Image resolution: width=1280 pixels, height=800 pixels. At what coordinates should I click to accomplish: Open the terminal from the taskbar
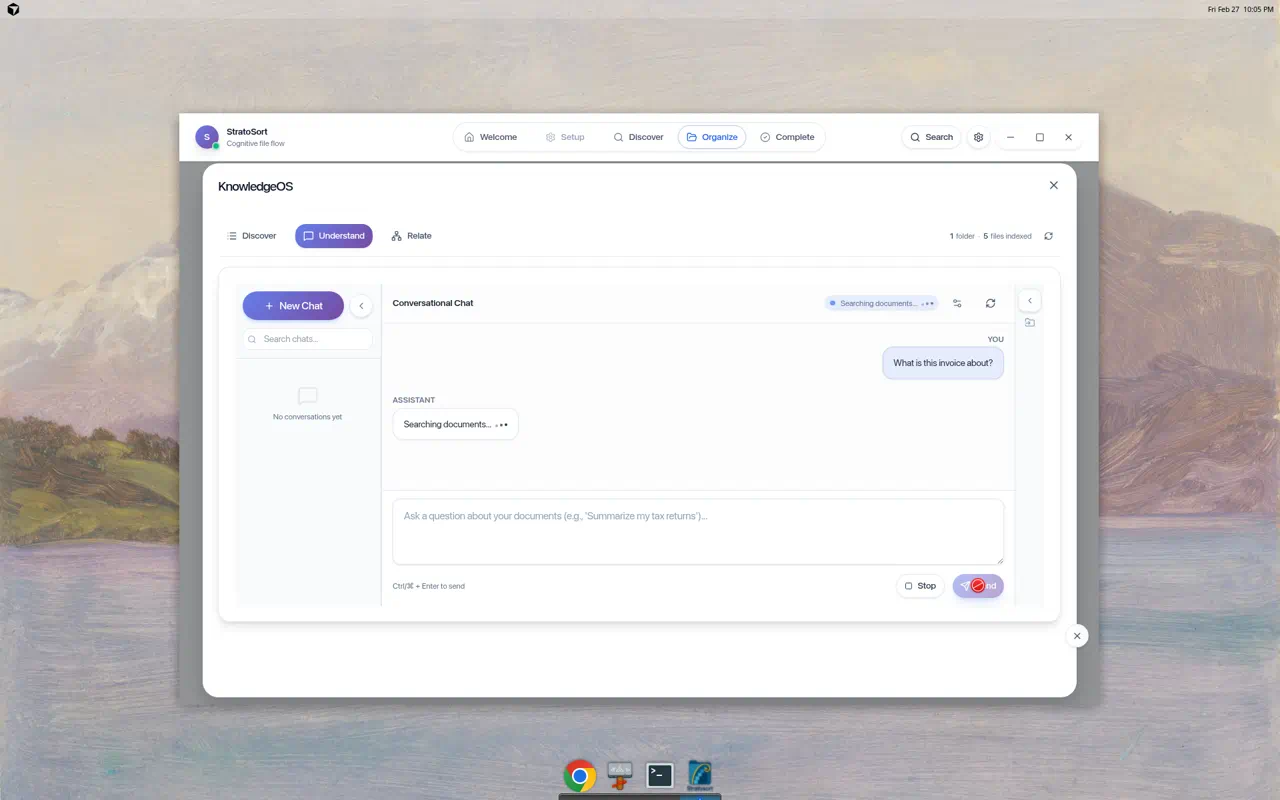pos(659,774)
